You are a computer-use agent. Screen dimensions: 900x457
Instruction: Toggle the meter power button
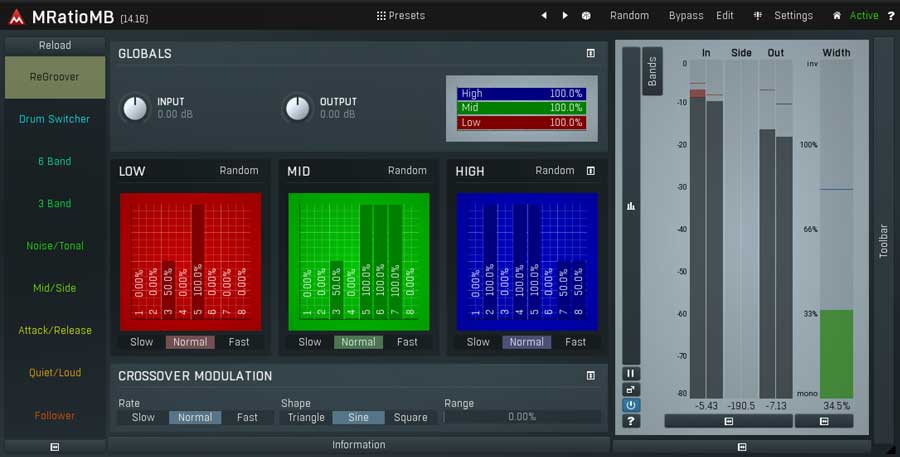click(x=631, y=405)
